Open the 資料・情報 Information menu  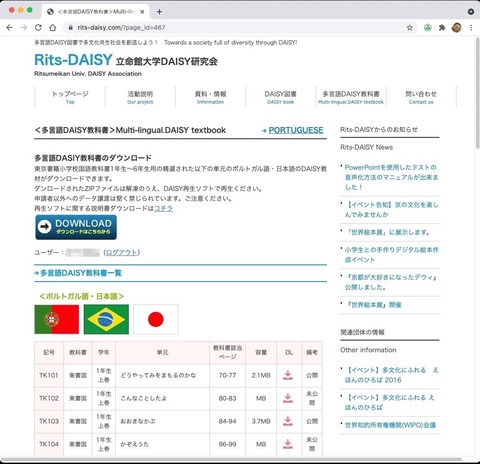coord(210,97)
